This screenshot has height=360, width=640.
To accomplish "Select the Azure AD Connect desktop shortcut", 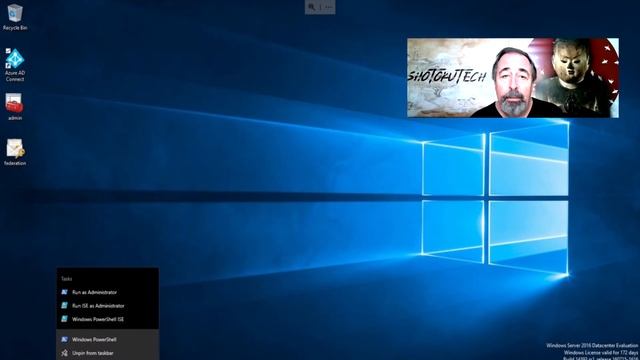I will (x=15, y=64).
